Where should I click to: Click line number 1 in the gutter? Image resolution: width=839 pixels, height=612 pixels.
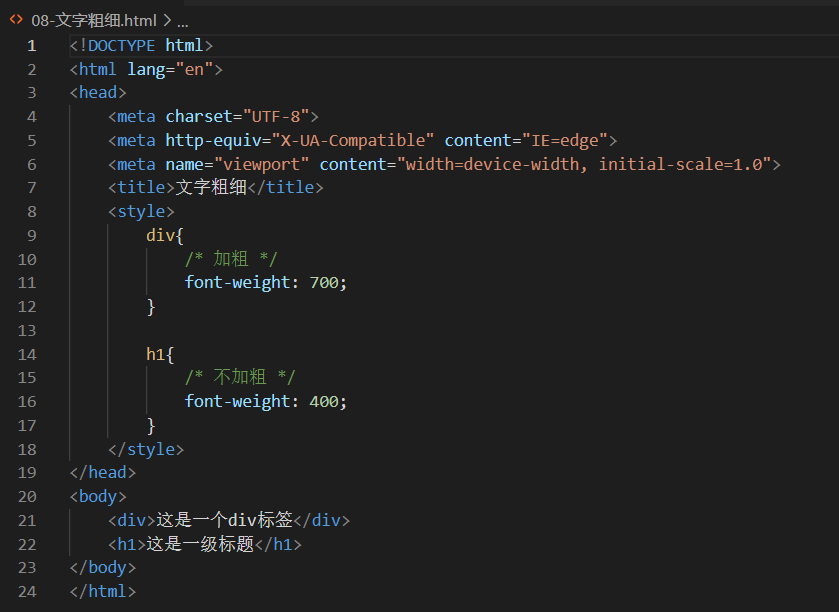tap(32, 45)
